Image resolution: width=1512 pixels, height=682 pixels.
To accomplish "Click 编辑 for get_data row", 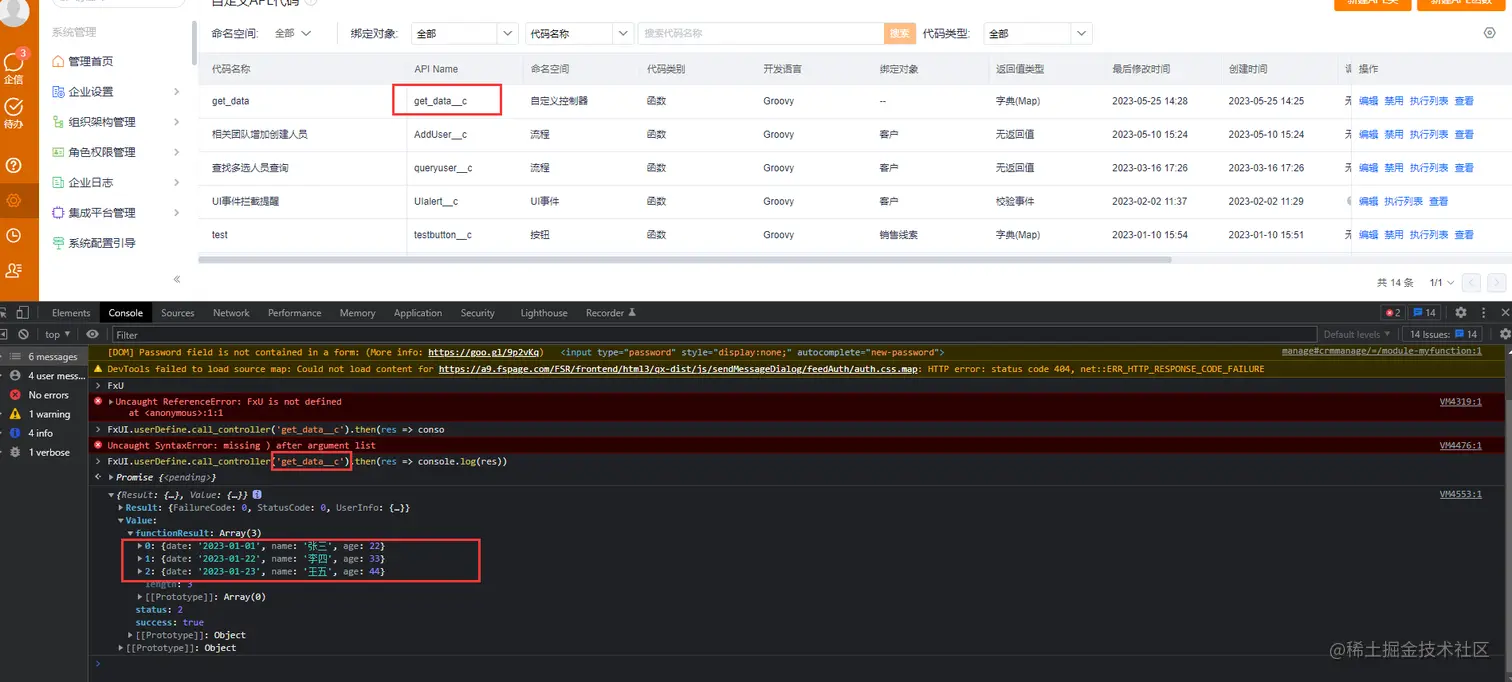I will 1368,101.
